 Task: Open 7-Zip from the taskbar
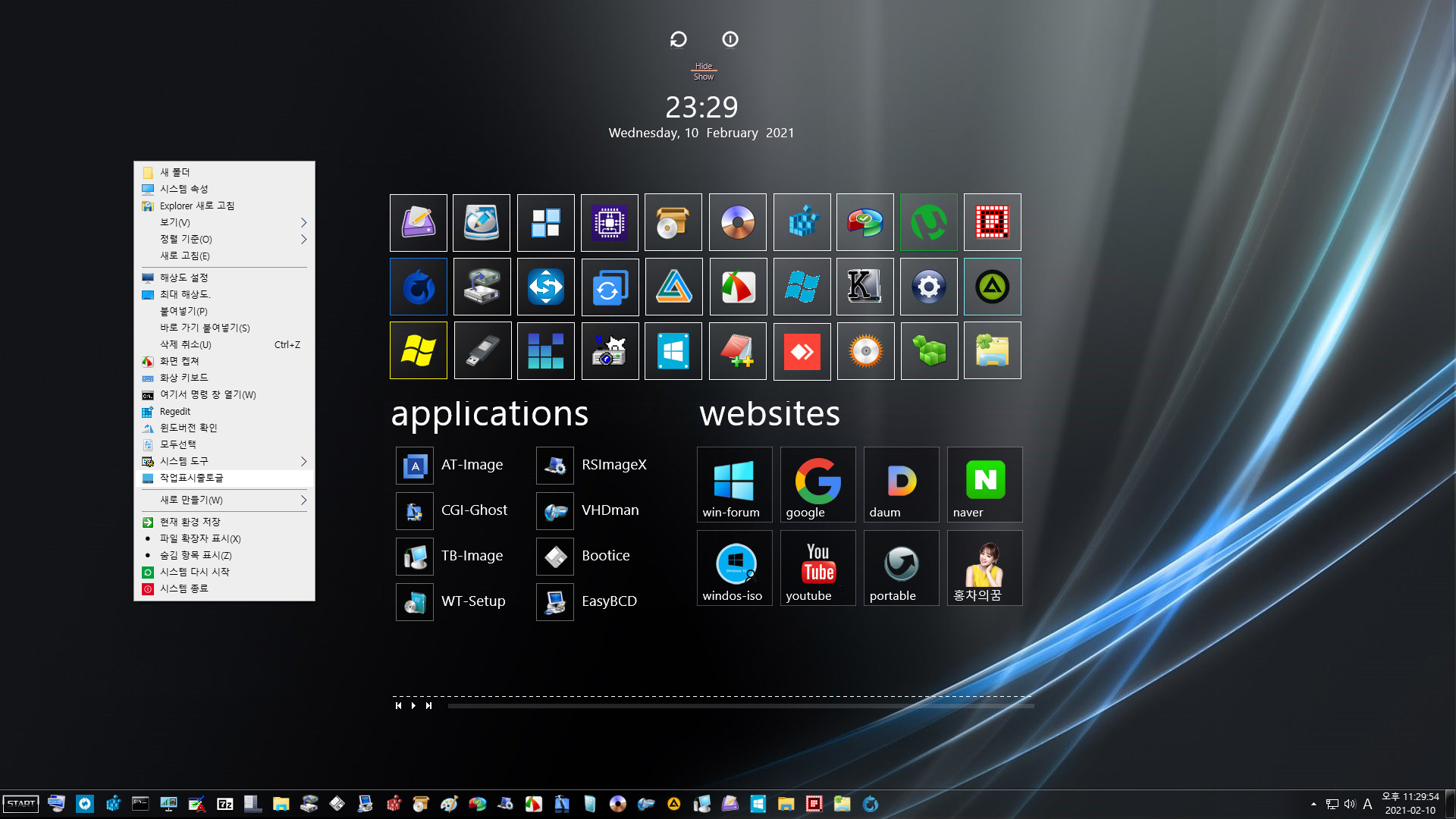point(225,804)
